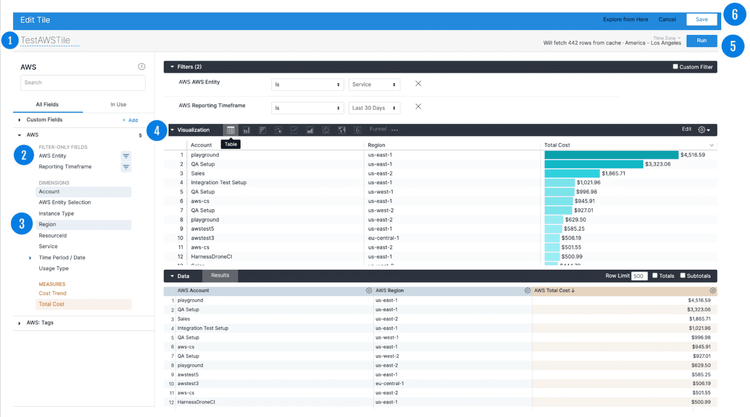The width and height of the screenshot is (750, 417).
Task: Click the info icon in the AWS panel header
Action: (x=141, y=67)
